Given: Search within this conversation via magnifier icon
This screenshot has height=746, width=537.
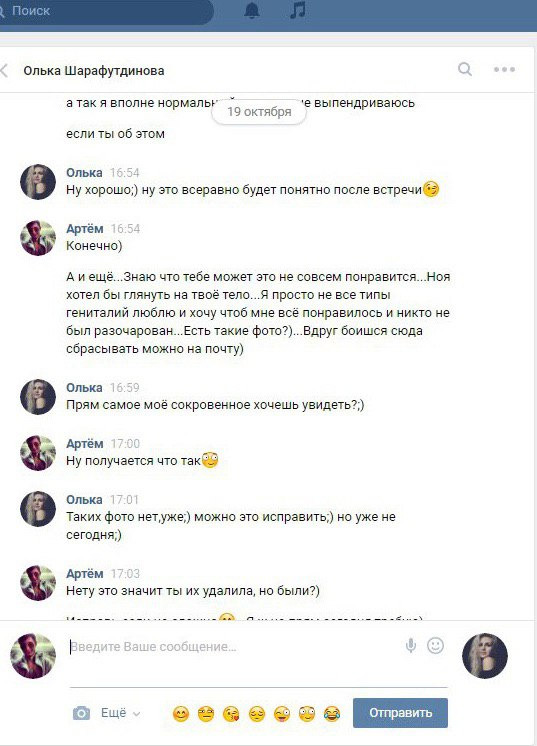Looking at the screenshot, I should coord(465,69).
